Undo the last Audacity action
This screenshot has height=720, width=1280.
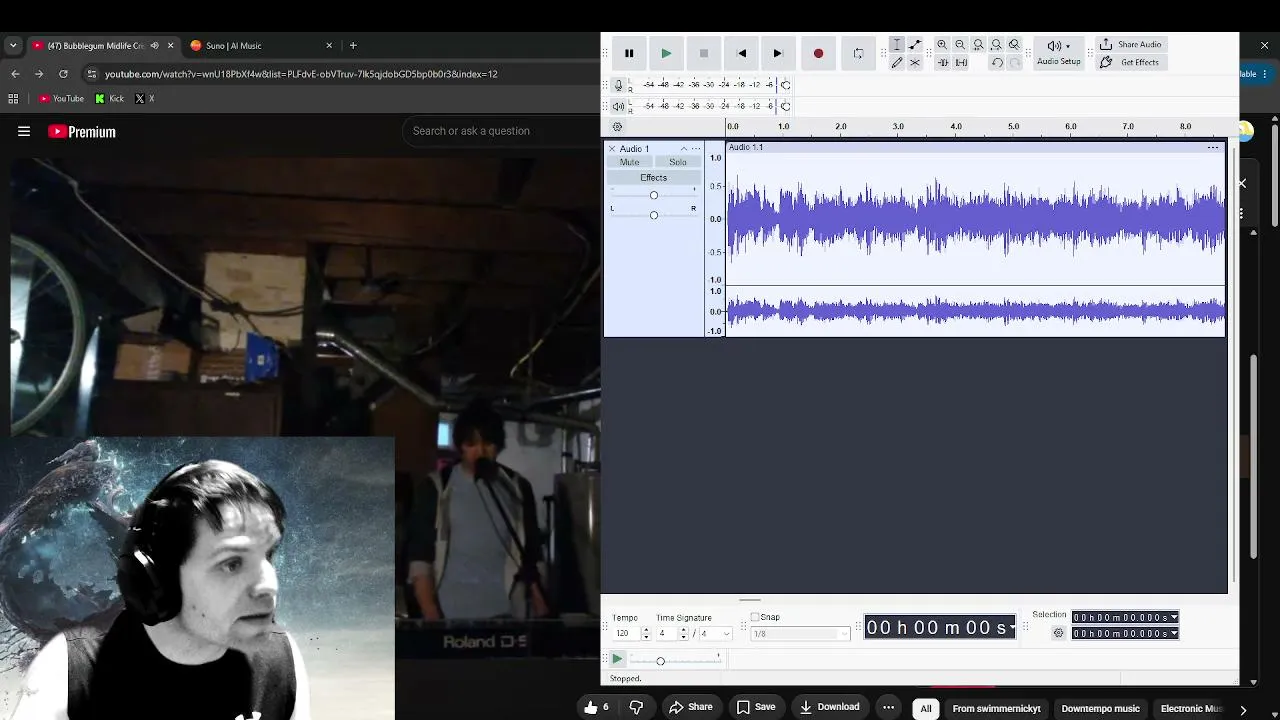pos(997,63)
